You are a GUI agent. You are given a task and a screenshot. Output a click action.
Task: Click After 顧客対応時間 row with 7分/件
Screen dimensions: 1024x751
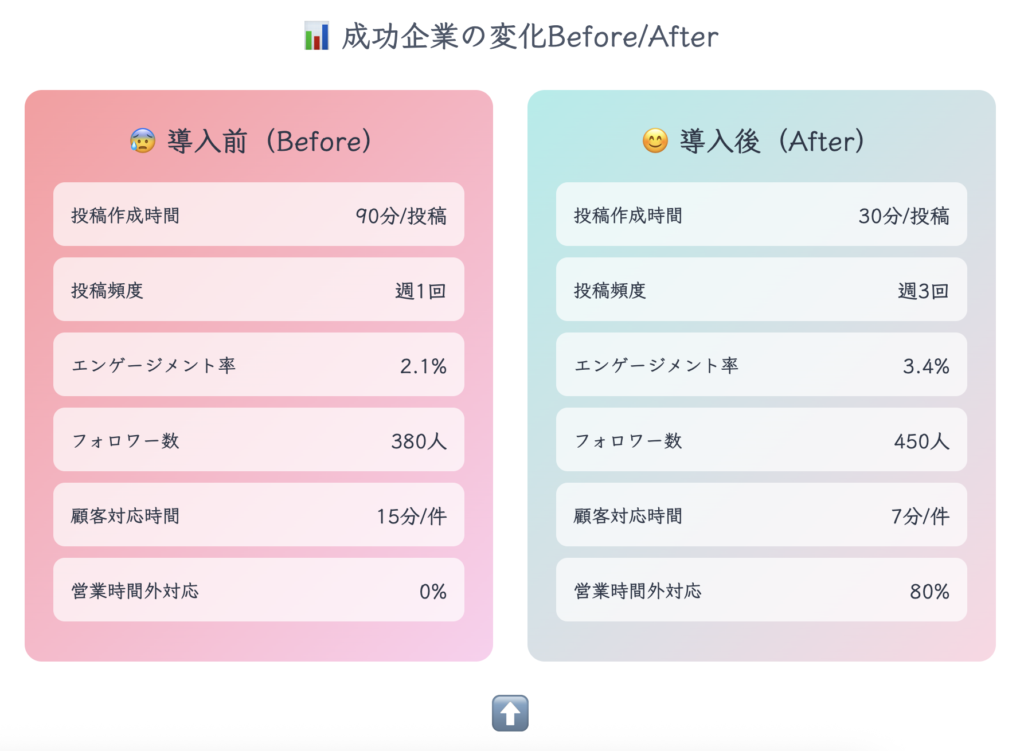click(x=761, y=516)
